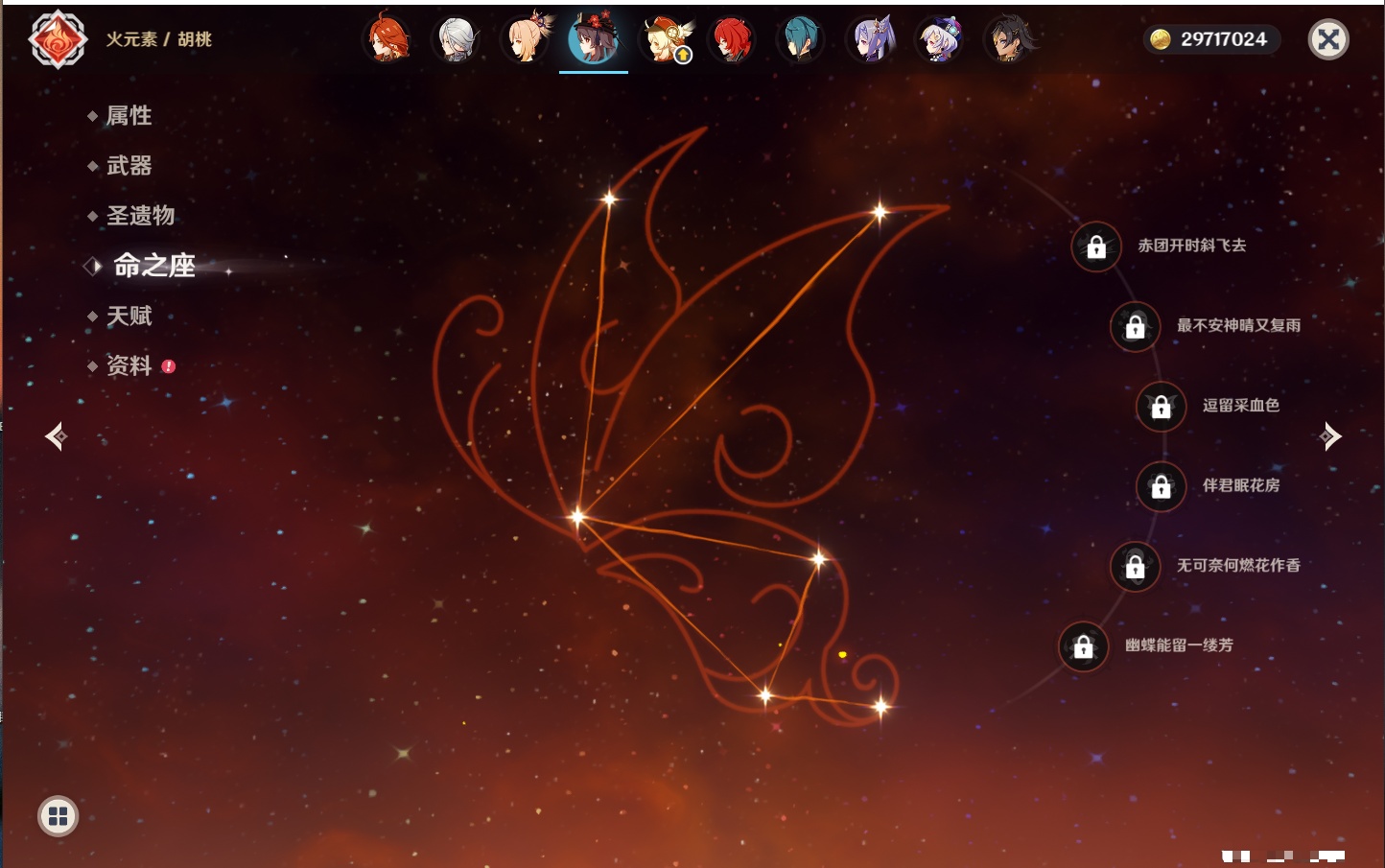Screen dimensions: 1385x868
Task: Open locked constellation 幽蝶能留一缕芳
Action: click(x=1083, y=647)
